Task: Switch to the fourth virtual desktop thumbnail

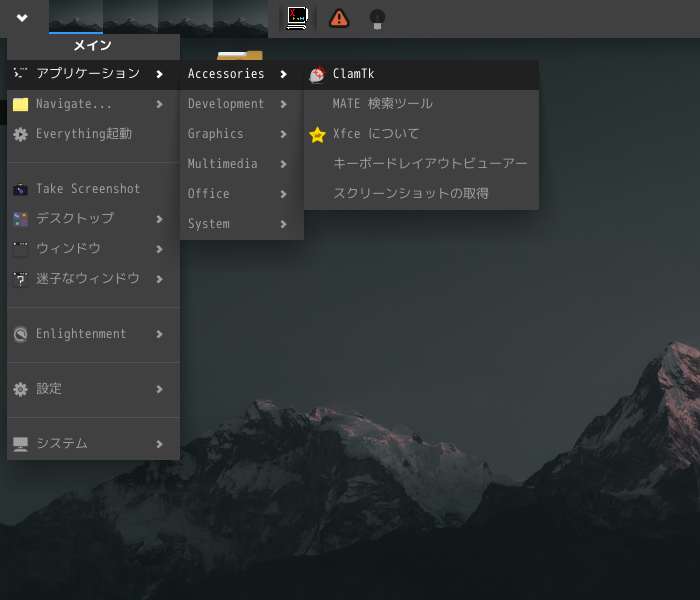Action: pyautogui.click(x=240, y=17)
